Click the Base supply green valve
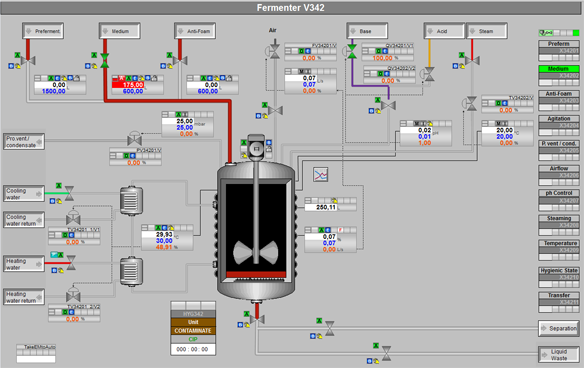The height and width of the screenshot is (368, 584). point(352,51)
